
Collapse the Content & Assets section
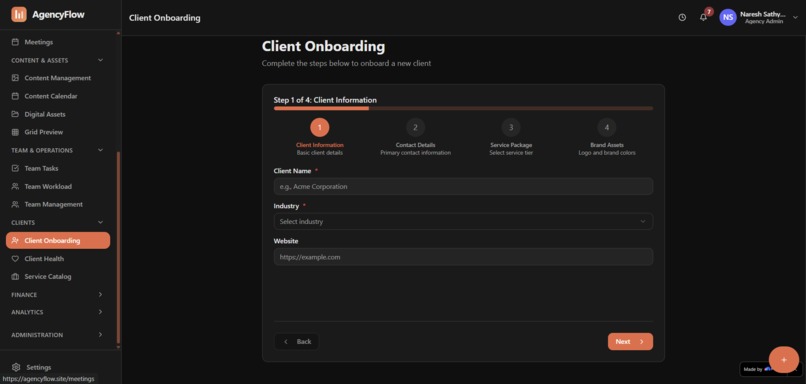tap(100, 60)
